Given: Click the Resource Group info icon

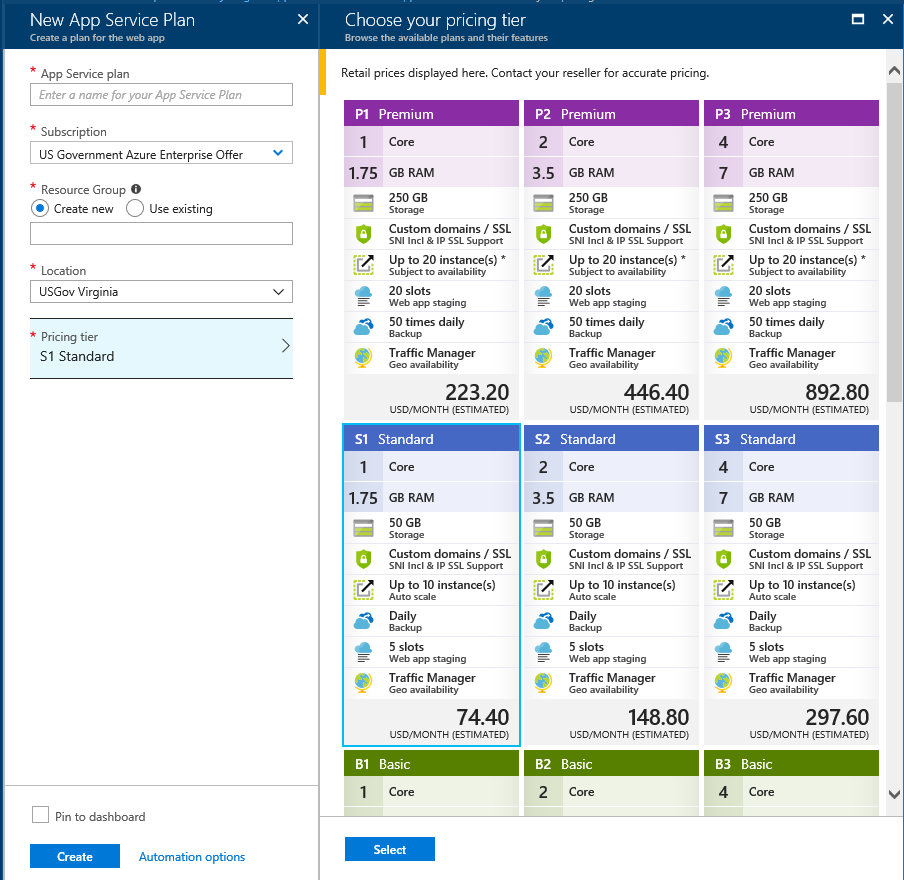Looking at the screenshot, I should 136,189.
